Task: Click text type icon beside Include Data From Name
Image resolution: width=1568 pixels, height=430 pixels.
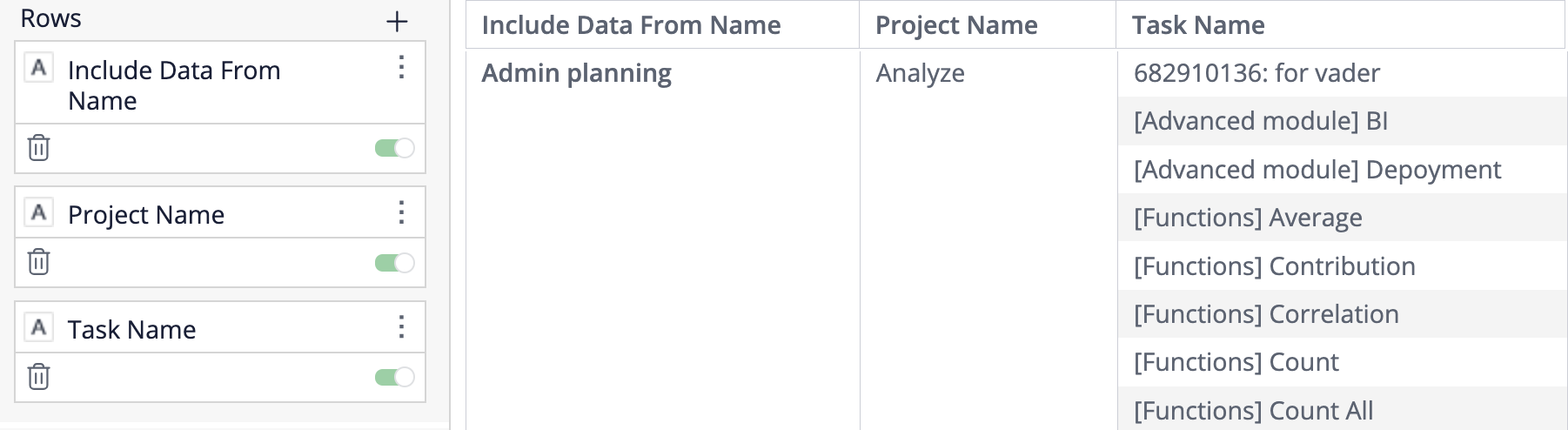Action: pyautogui.click(x=39, y=69)
